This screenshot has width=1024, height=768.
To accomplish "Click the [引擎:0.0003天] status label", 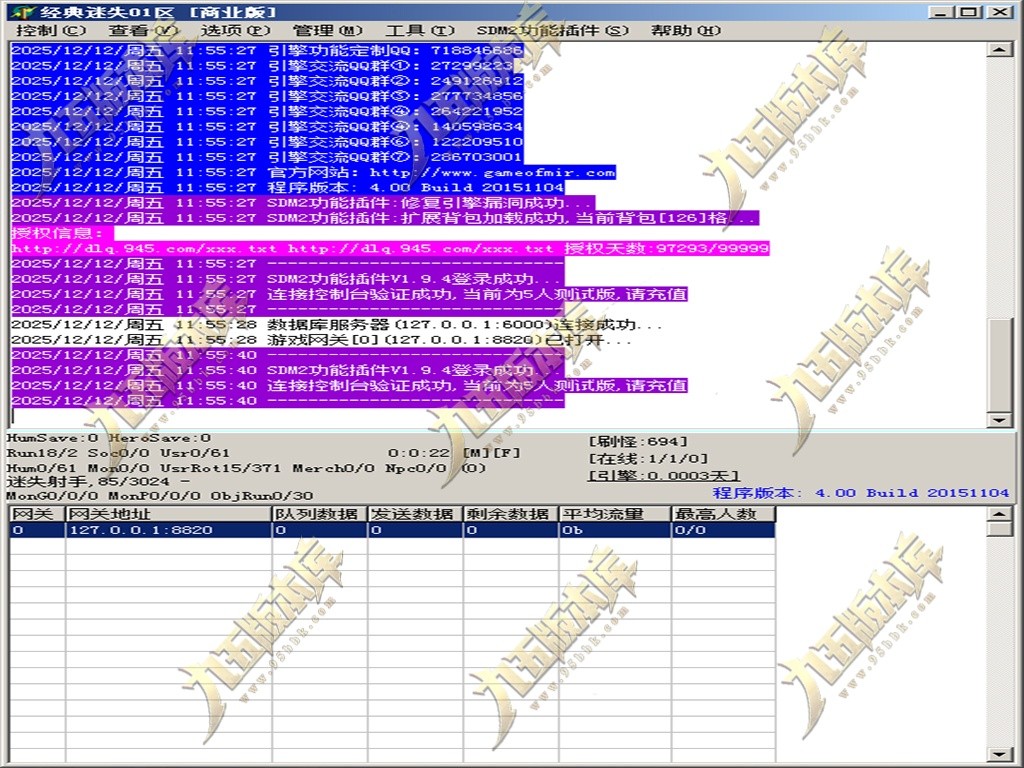I will (x=664, y=475).
